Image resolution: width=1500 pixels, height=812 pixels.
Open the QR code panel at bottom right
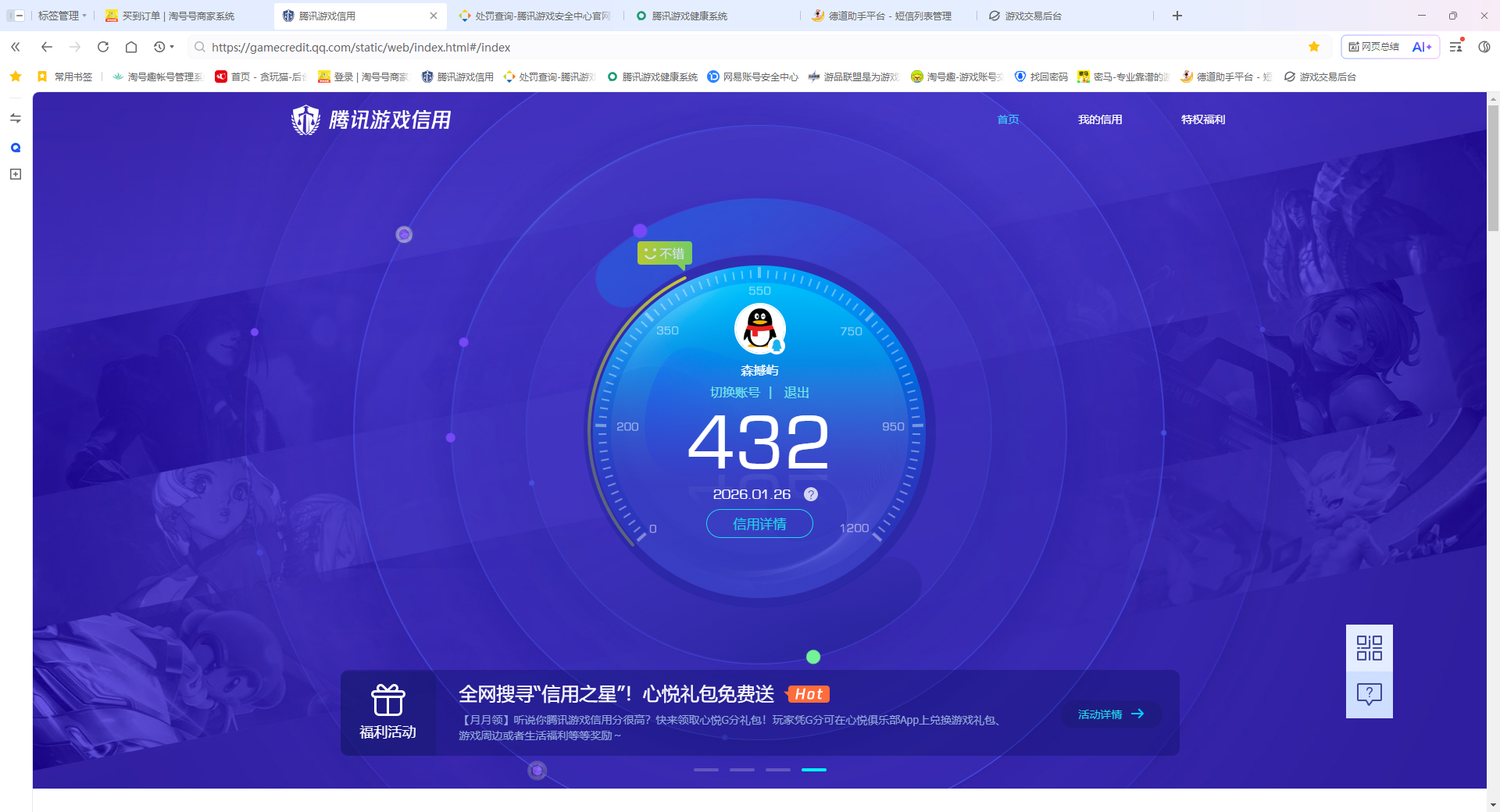pyautogui.click(x=1369, y=648)
